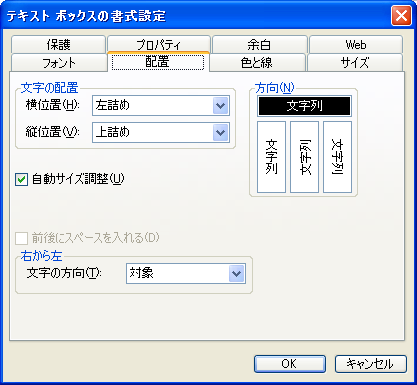Pick the upward-rotated 文字列 orientation

(x=304, y=157)
